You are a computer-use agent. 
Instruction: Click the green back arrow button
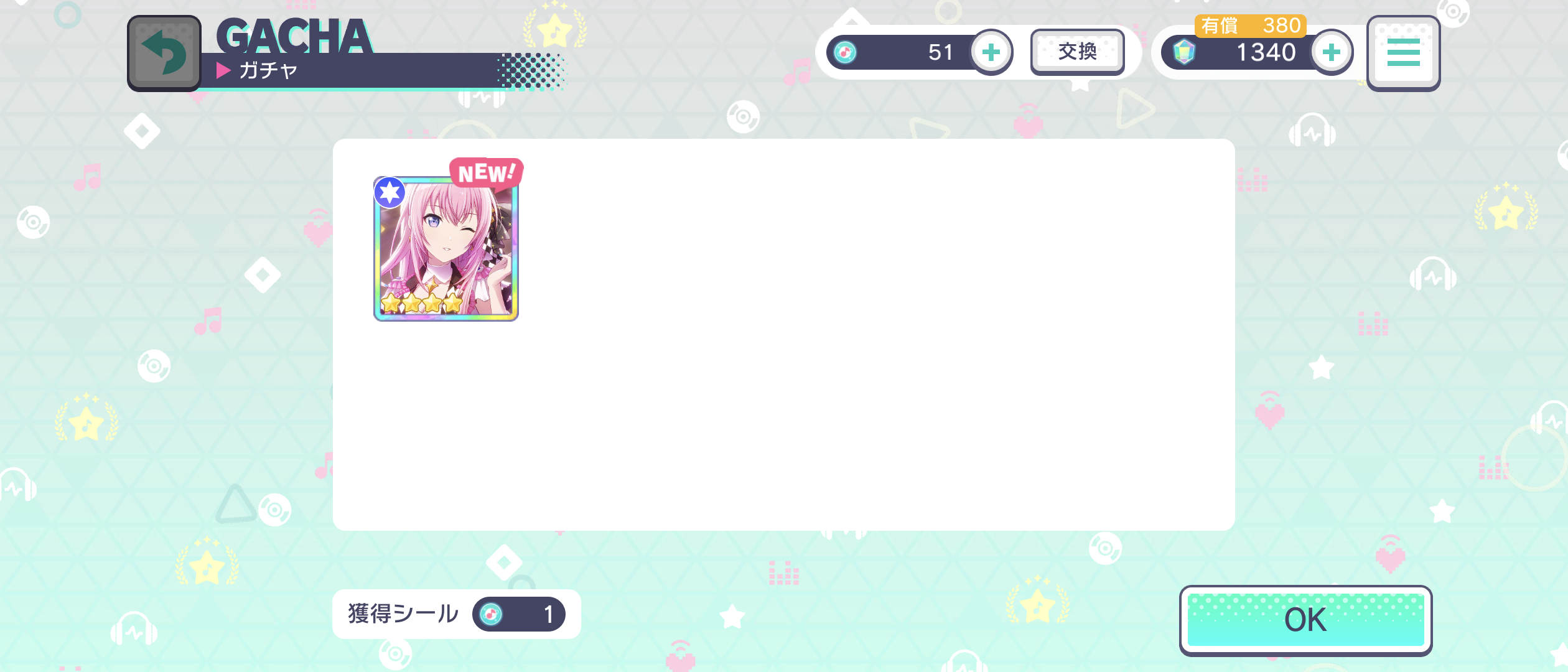coord(164,53)
